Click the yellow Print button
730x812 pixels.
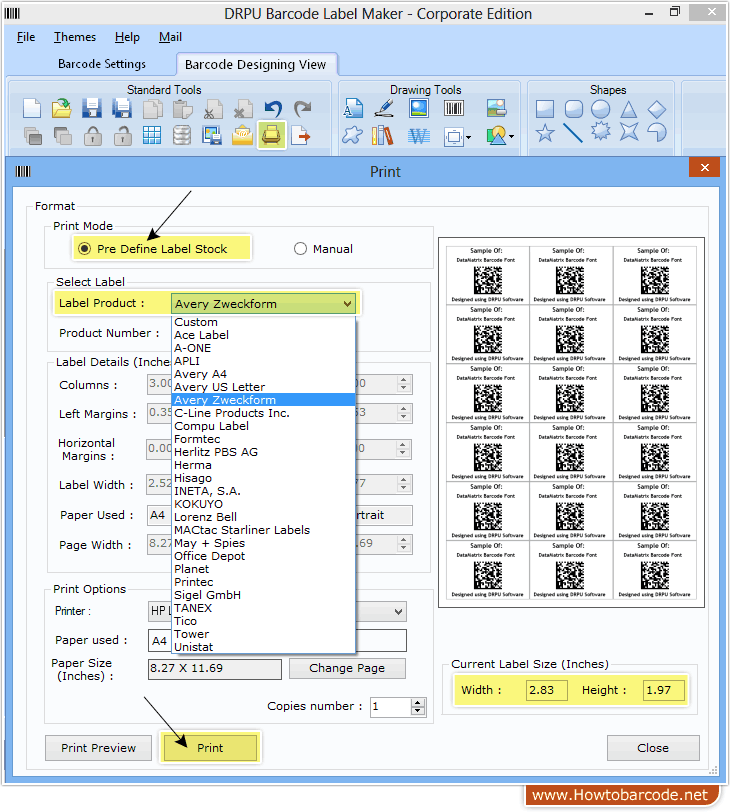[x=210, y=748]
